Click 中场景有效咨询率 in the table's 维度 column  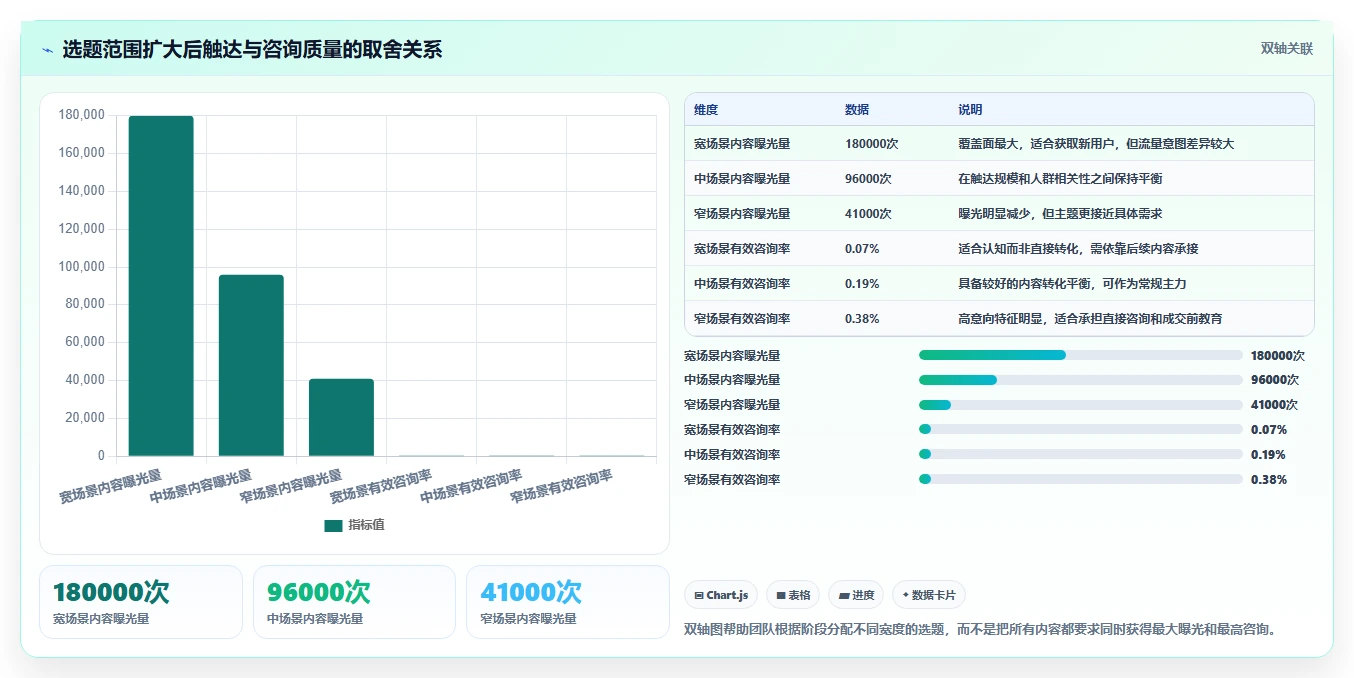click(742, 284)
